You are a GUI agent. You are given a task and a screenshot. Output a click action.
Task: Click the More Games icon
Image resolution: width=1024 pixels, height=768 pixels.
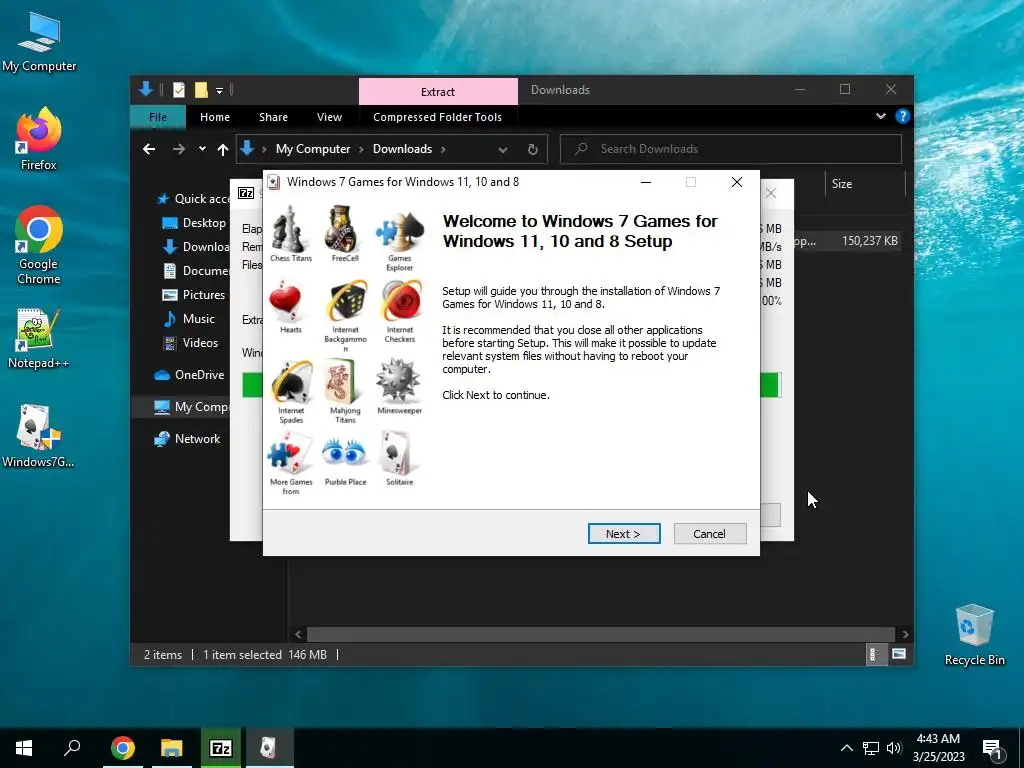pos(291,464)
